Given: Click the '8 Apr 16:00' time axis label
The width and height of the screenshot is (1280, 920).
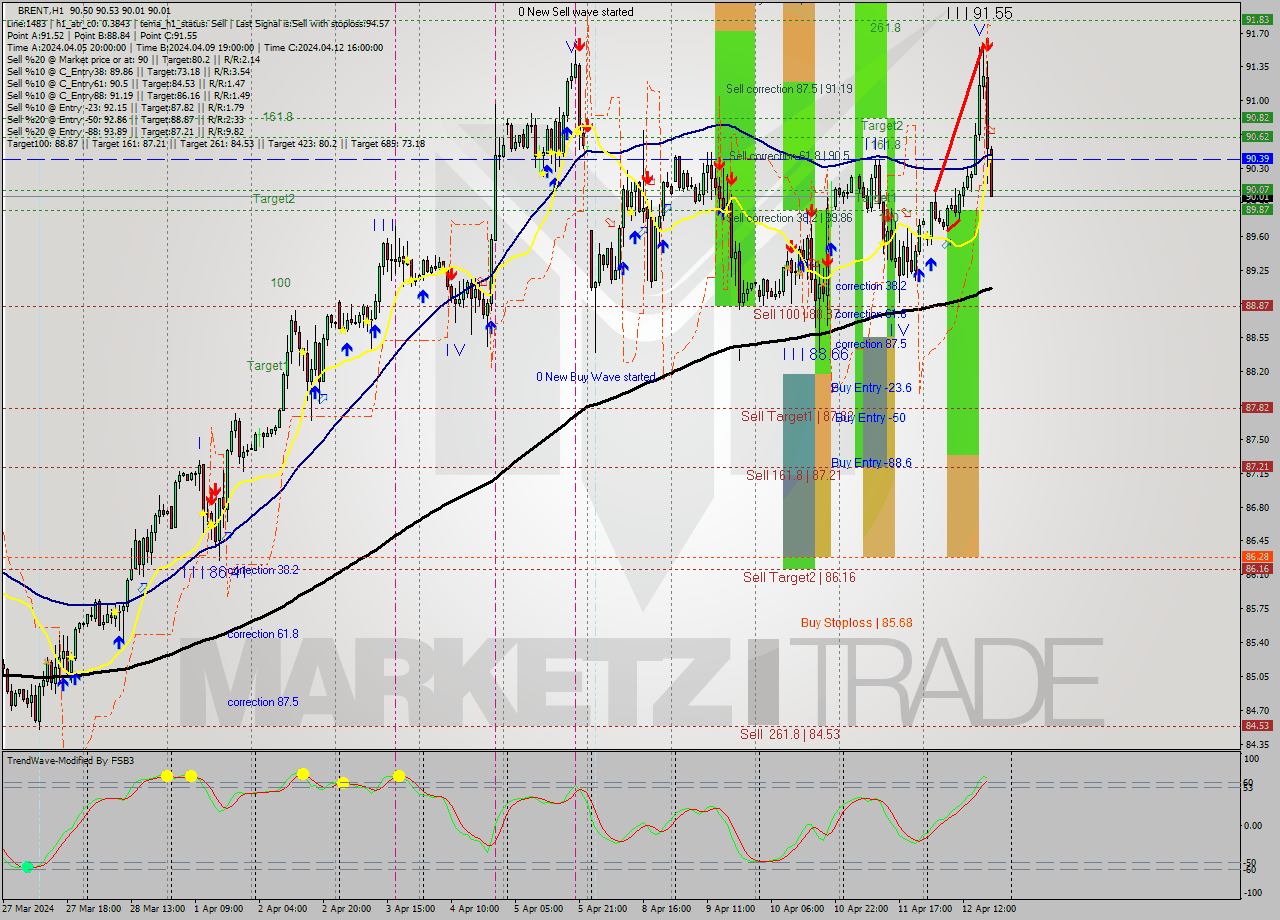Looking at the screenshot, I should [665, 908].
